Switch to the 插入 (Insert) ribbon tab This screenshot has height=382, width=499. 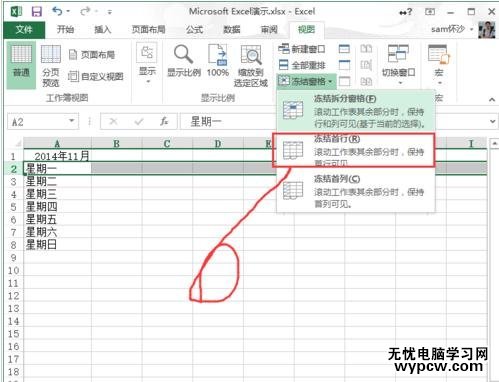point(102,30)
